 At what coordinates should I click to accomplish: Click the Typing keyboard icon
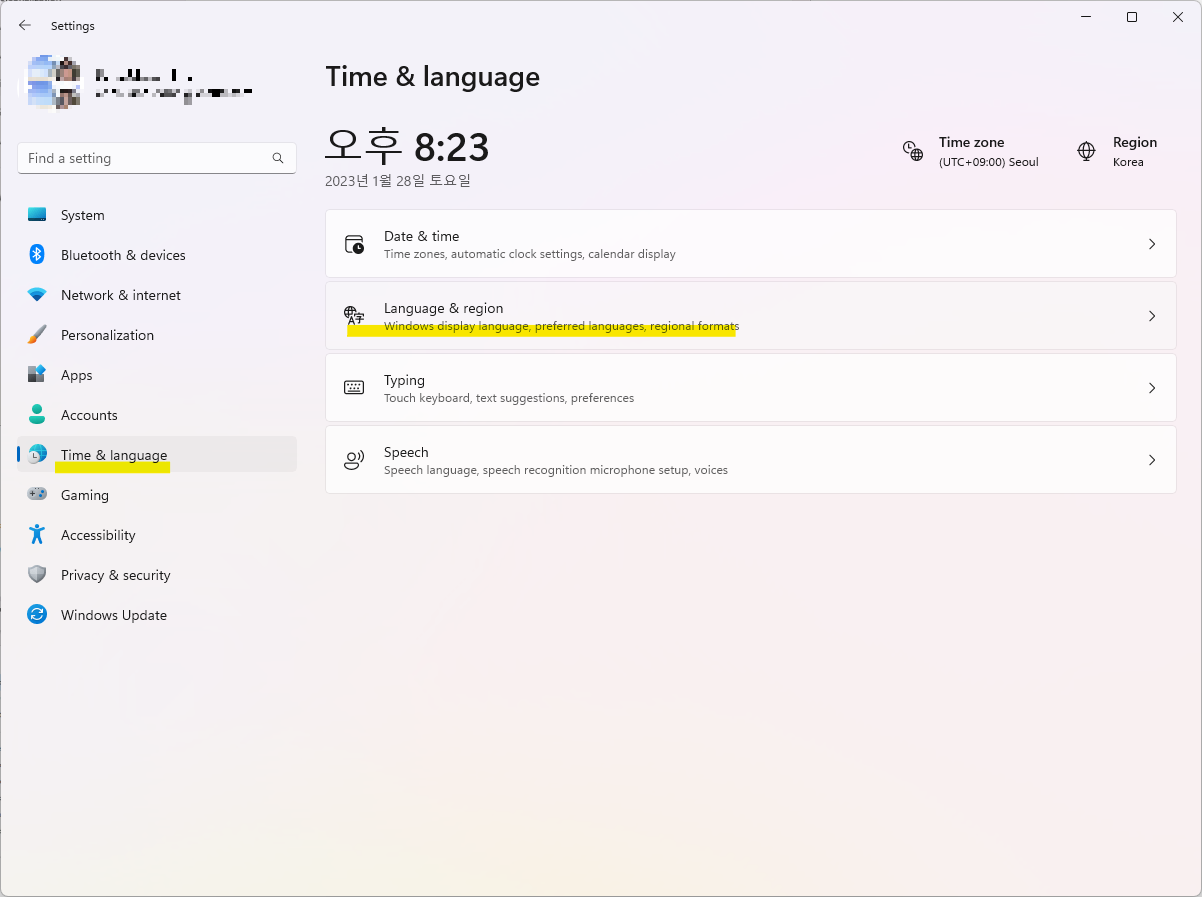(354, 388)
